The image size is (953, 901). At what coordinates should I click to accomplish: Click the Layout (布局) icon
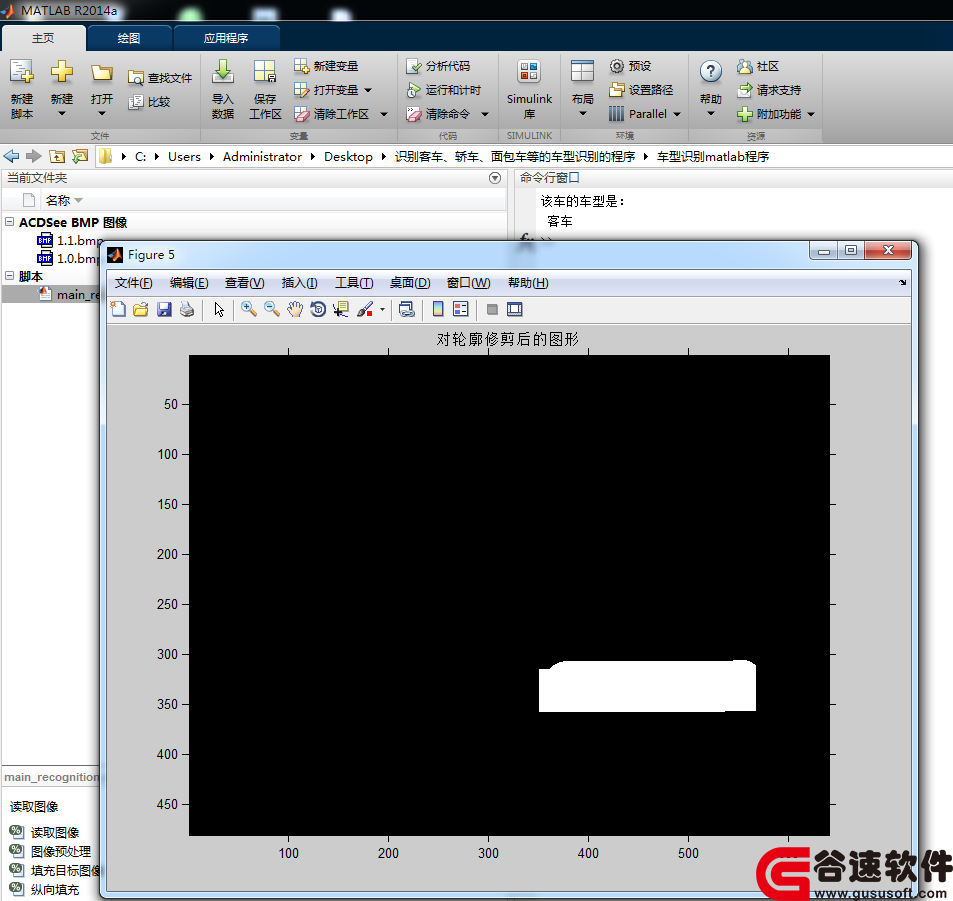[x=582, y=72]
